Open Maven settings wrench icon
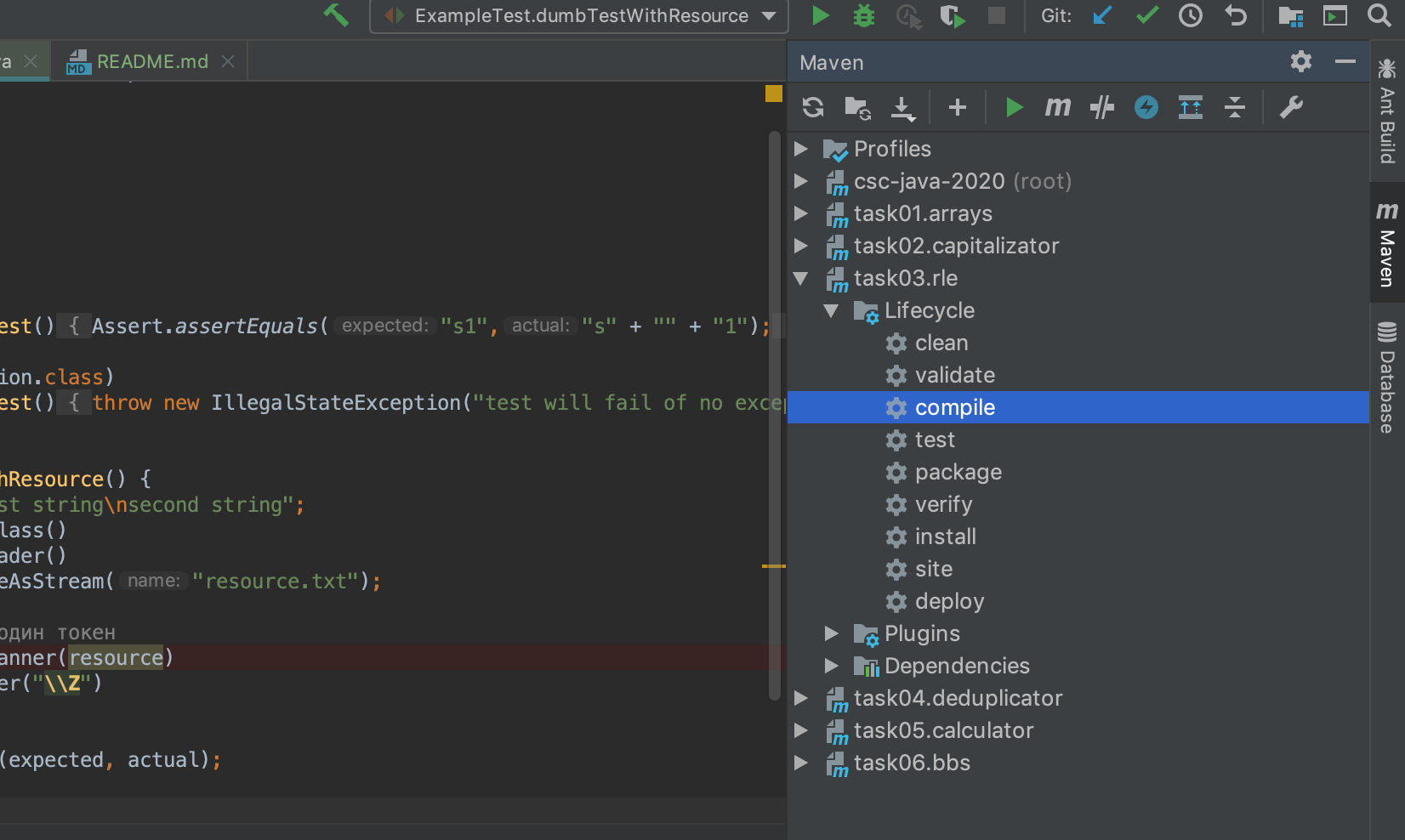 (1291, 107)
